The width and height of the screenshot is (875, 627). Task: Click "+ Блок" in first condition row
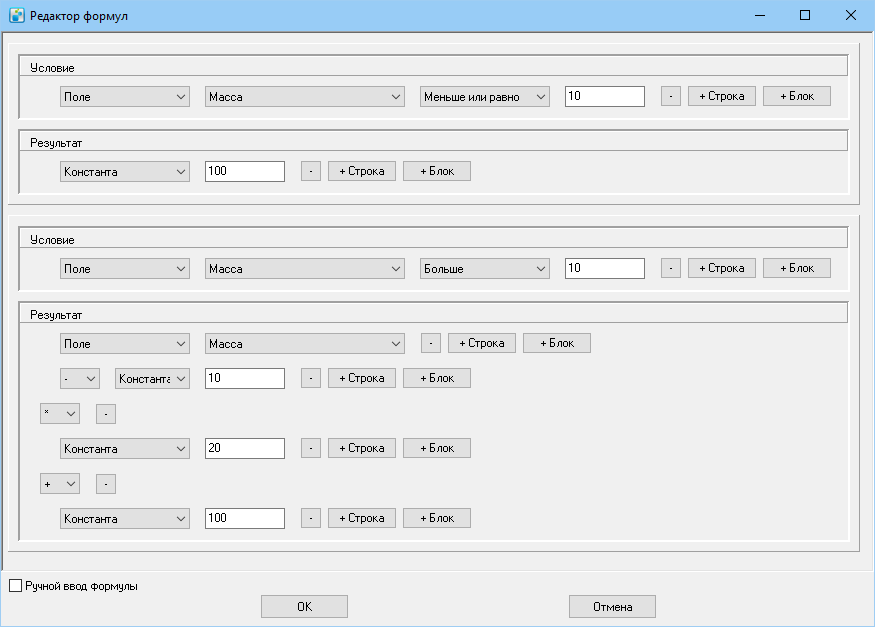pos(797,96)
